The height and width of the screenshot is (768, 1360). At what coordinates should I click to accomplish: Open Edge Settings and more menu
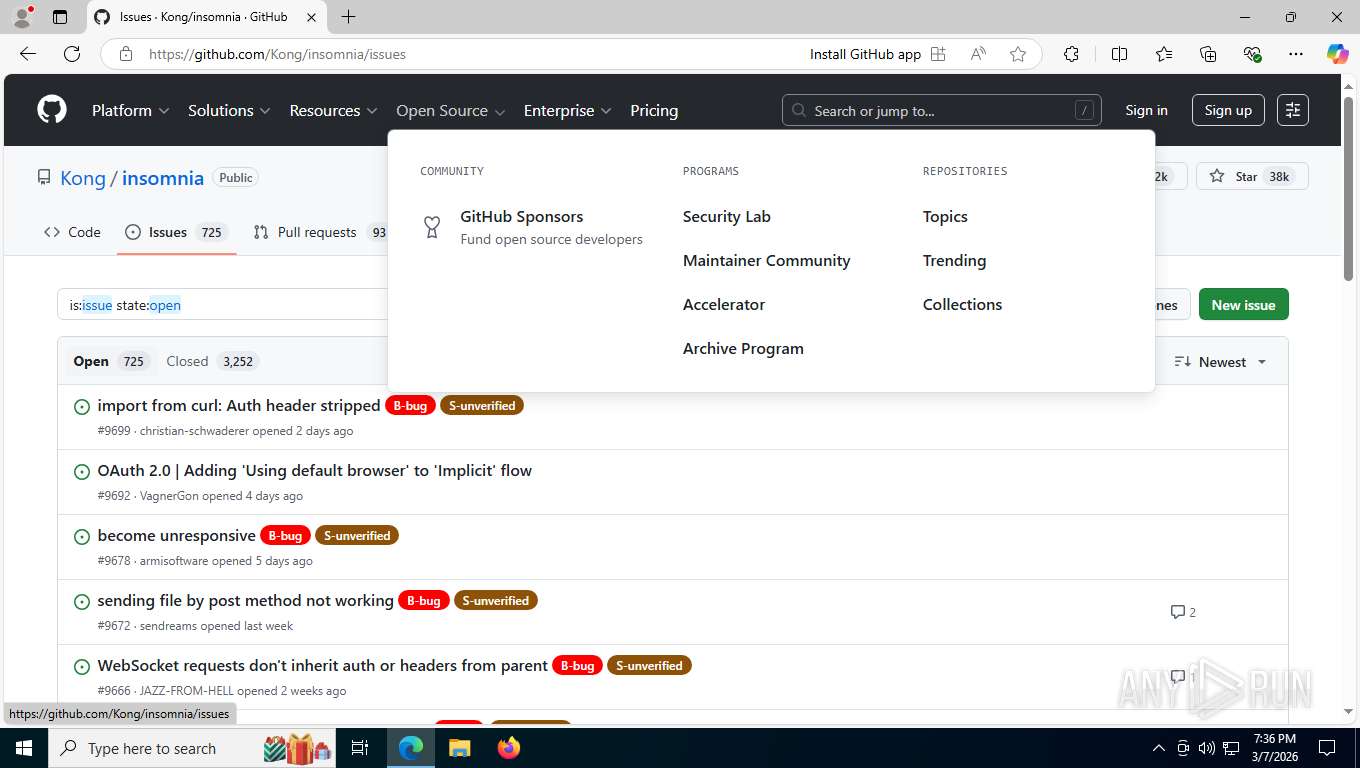[1296, 54]
